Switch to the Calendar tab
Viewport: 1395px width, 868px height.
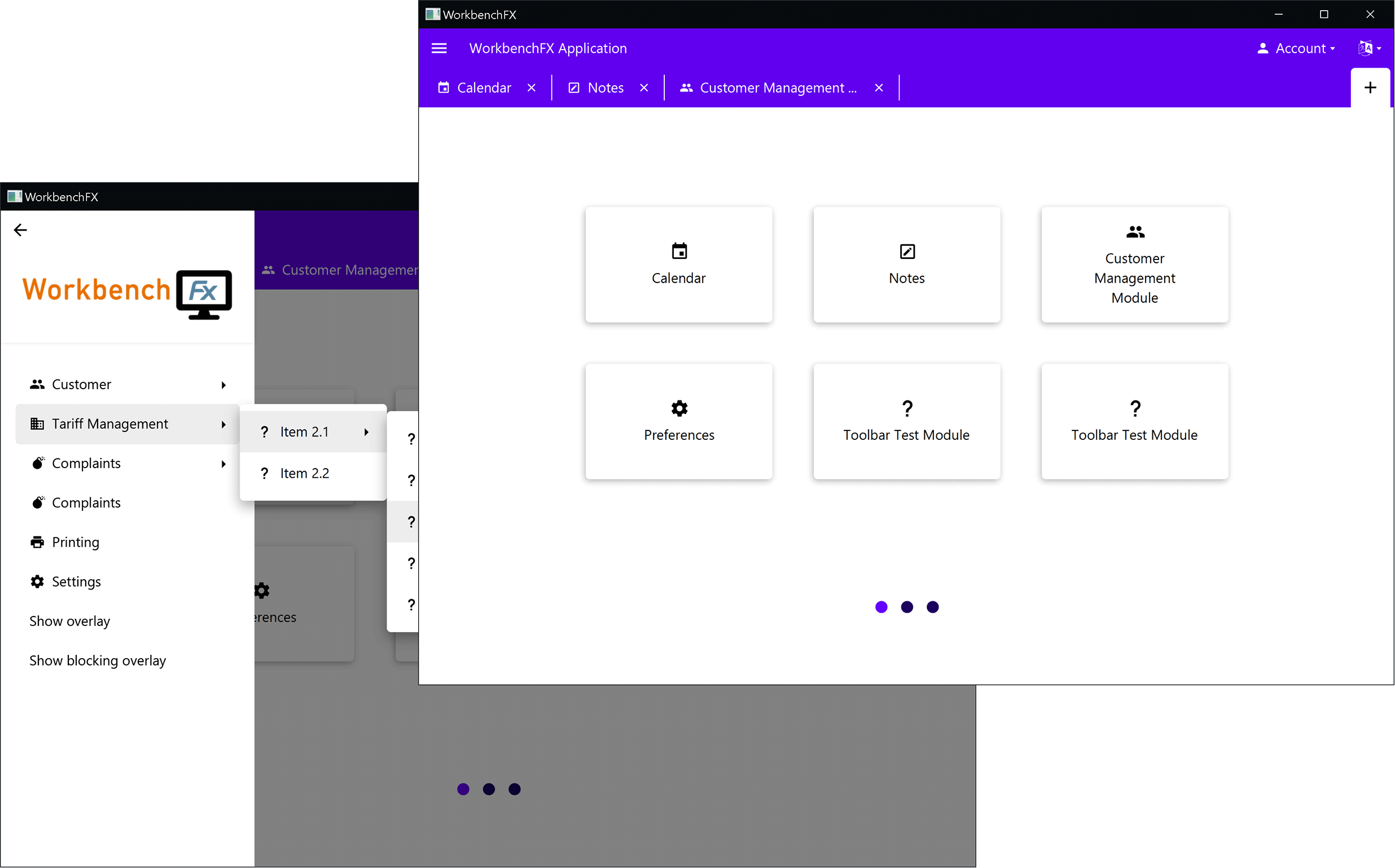pyautogui.click(x=483, y=88)
